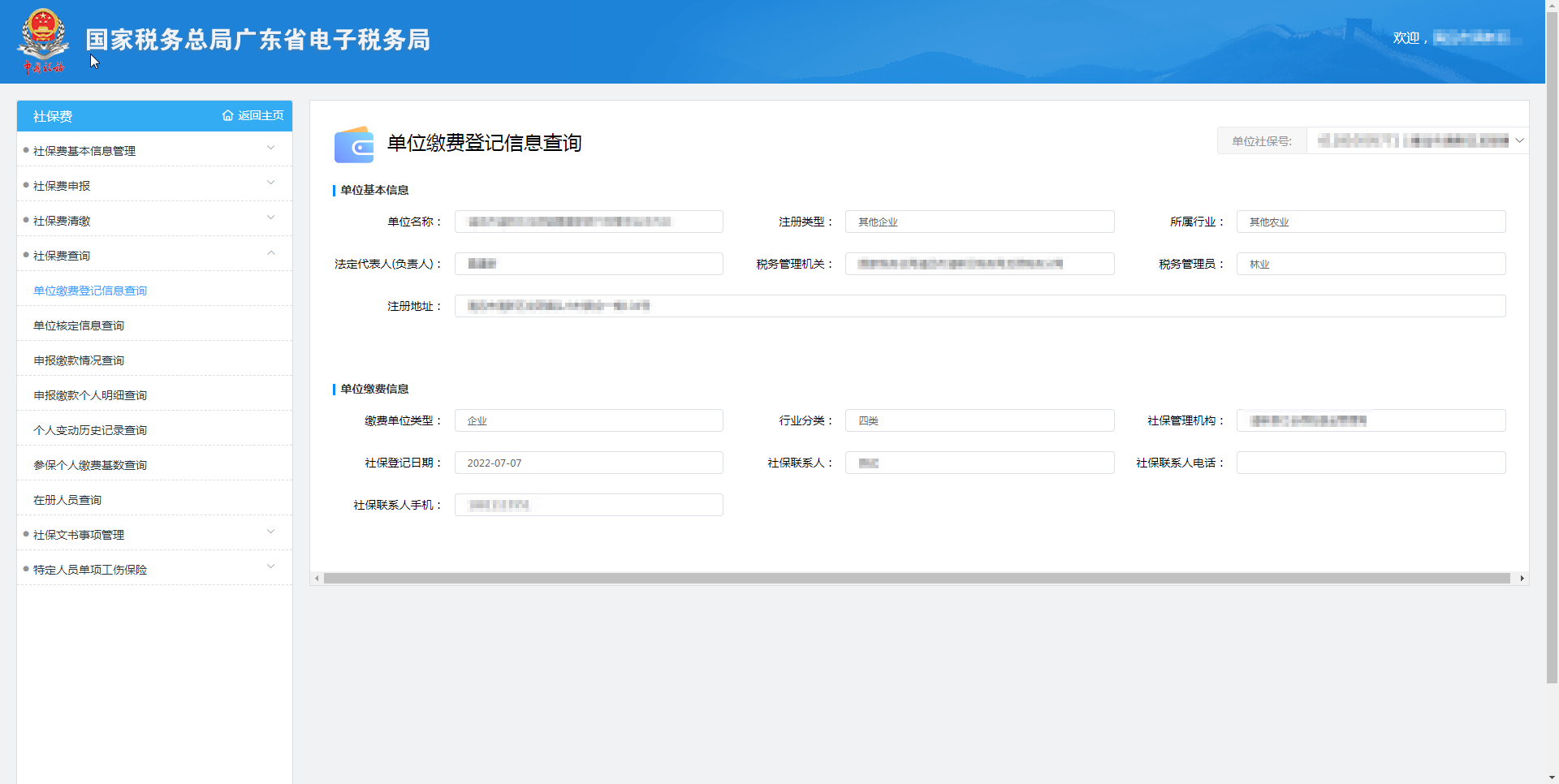Click 单位缴费登记信息查询 sidebar link

[90, 291]
